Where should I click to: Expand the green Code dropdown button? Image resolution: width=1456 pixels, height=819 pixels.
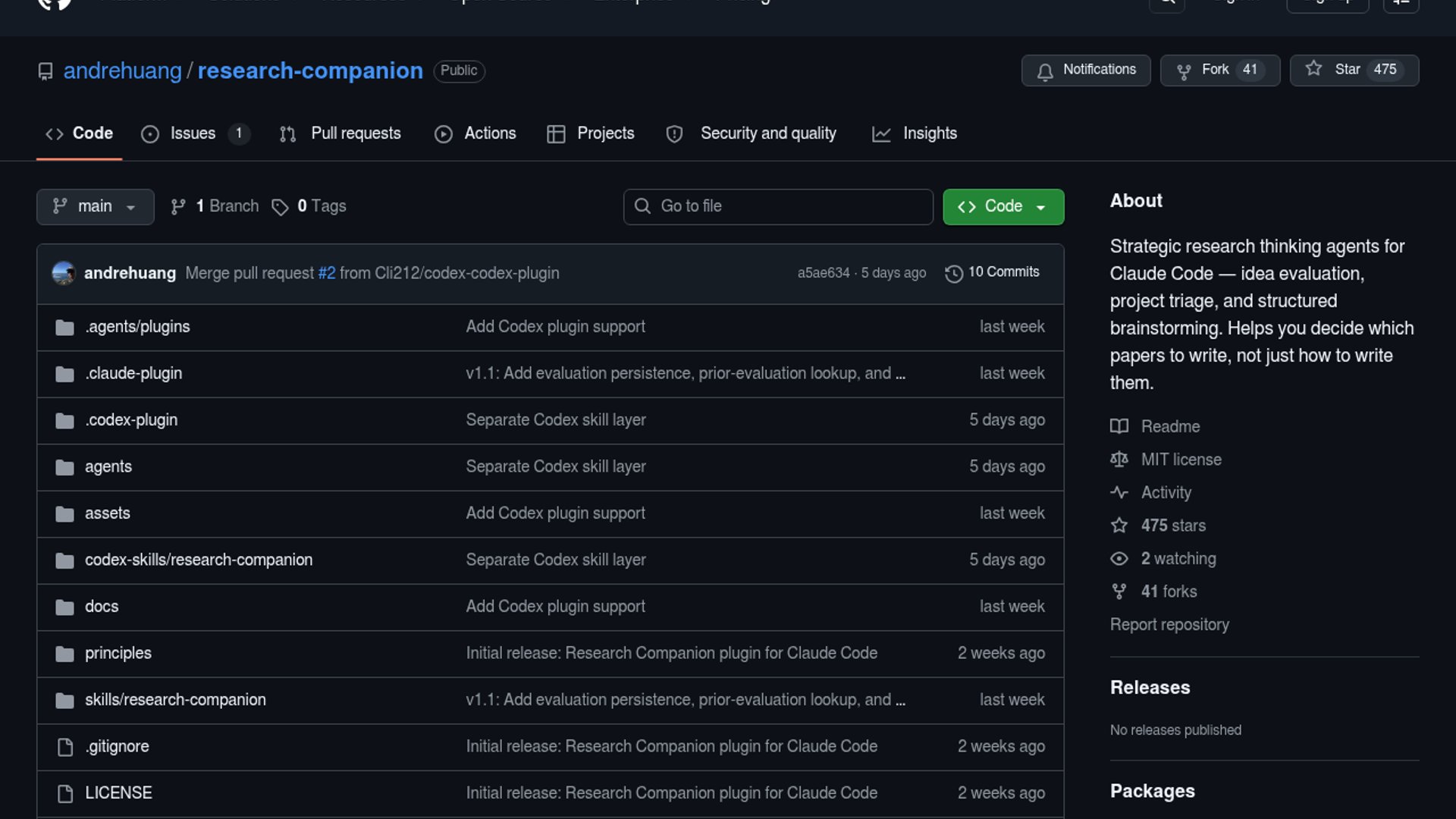(x=1003, y=206)
